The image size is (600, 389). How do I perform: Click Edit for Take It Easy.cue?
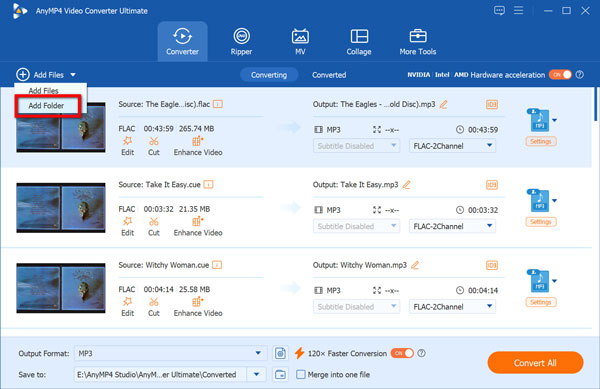[x=127, y=226]
